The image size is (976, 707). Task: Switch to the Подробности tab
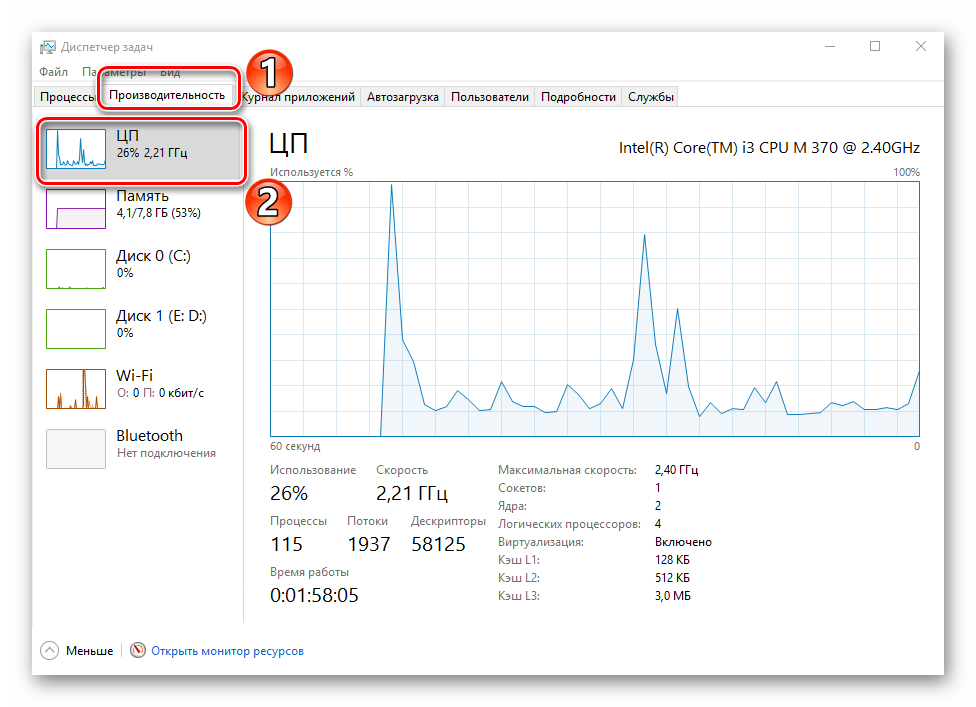(x=578, y=97)
